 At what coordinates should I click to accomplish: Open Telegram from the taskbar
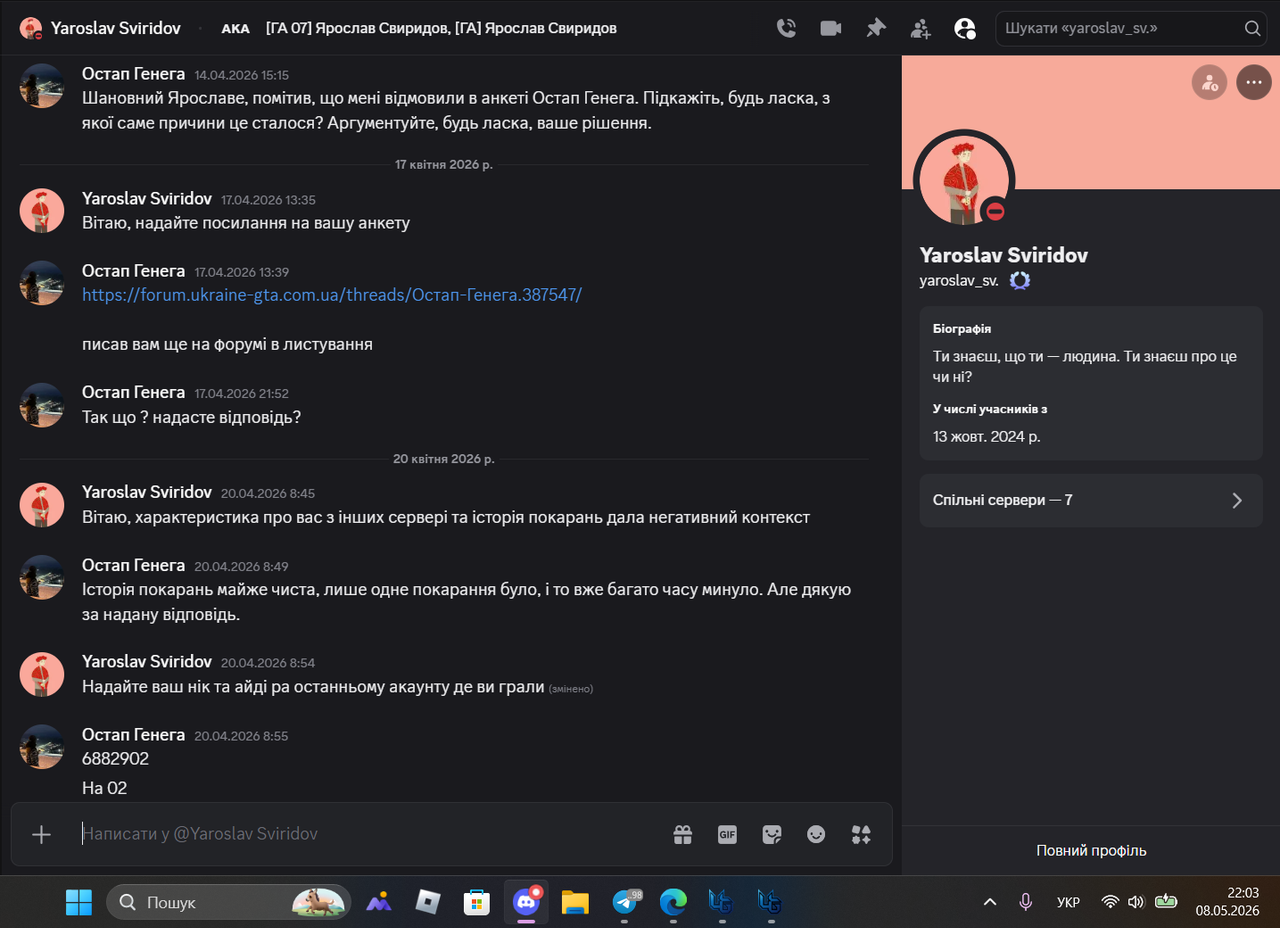pos(625,902)
